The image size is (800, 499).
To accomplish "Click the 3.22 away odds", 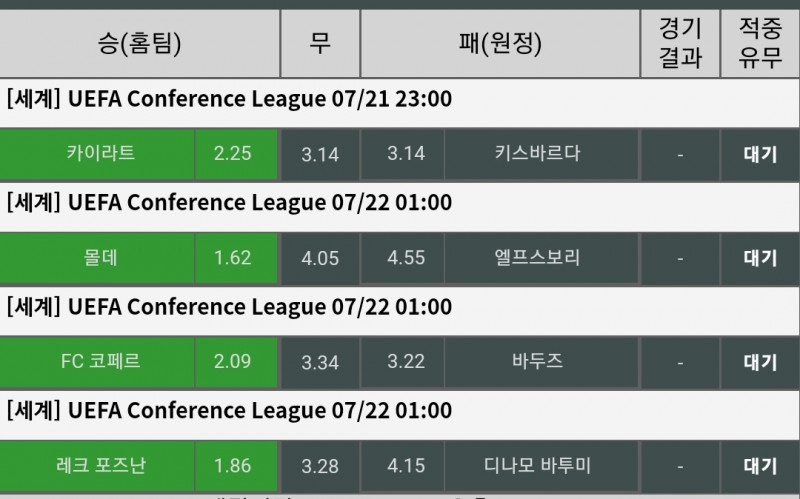I will 406,362.
